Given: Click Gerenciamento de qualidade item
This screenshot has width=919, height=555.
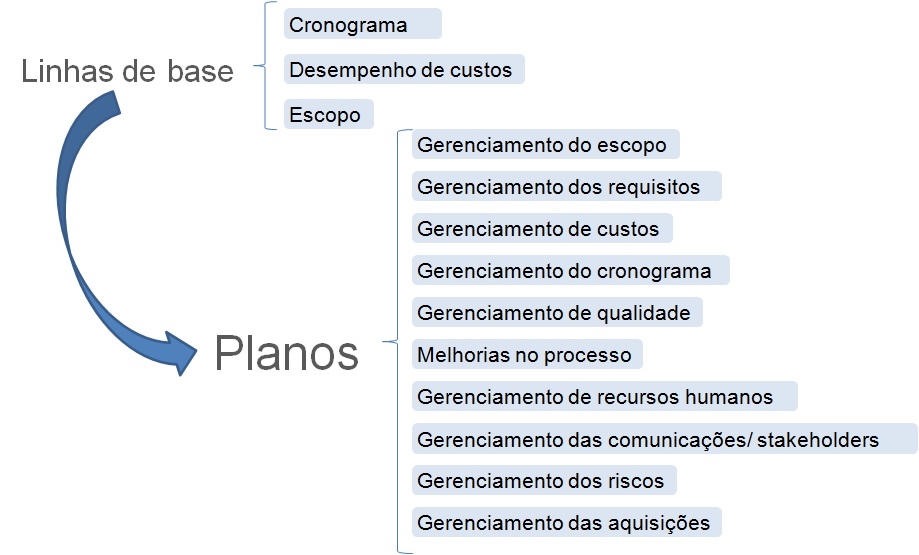Looking at the screenshot, I should click(557, 312).
